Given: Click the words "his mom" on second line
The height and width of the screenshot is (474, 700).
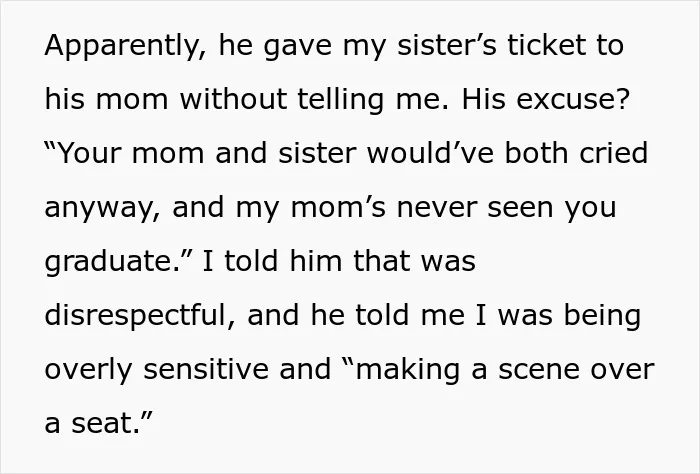Looking at the screenshot, I should tap(106, 99).
